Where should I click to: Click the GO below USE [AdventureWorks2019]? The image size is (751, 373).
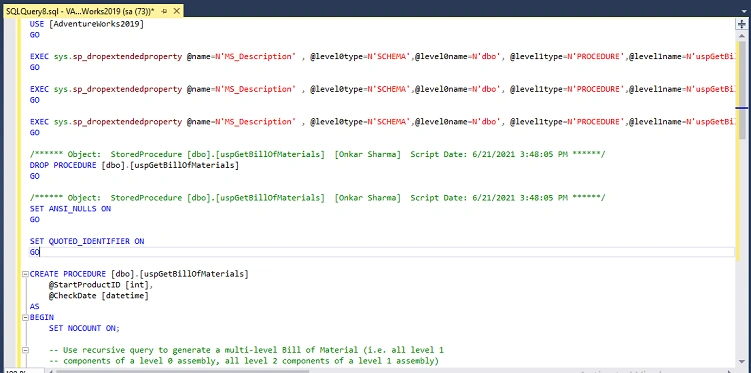tap(34, 35)
